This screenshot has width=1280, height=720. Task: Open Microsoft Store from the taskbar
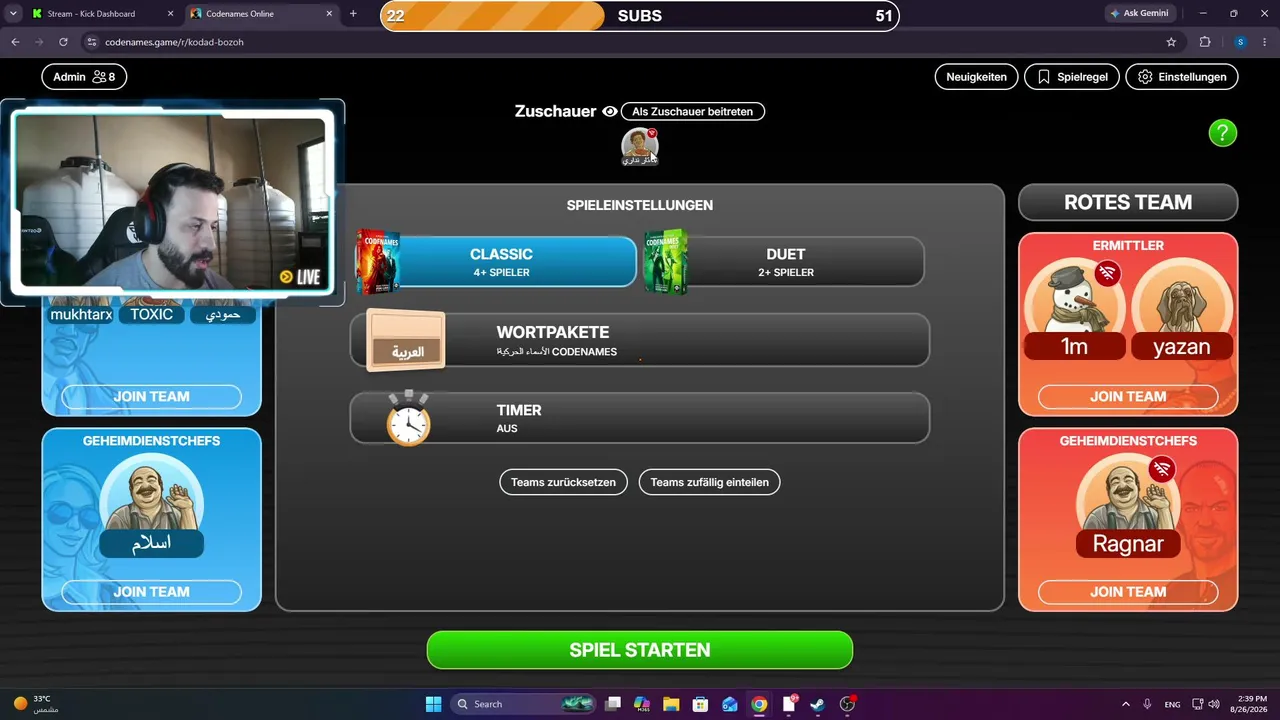click(700, 704)
